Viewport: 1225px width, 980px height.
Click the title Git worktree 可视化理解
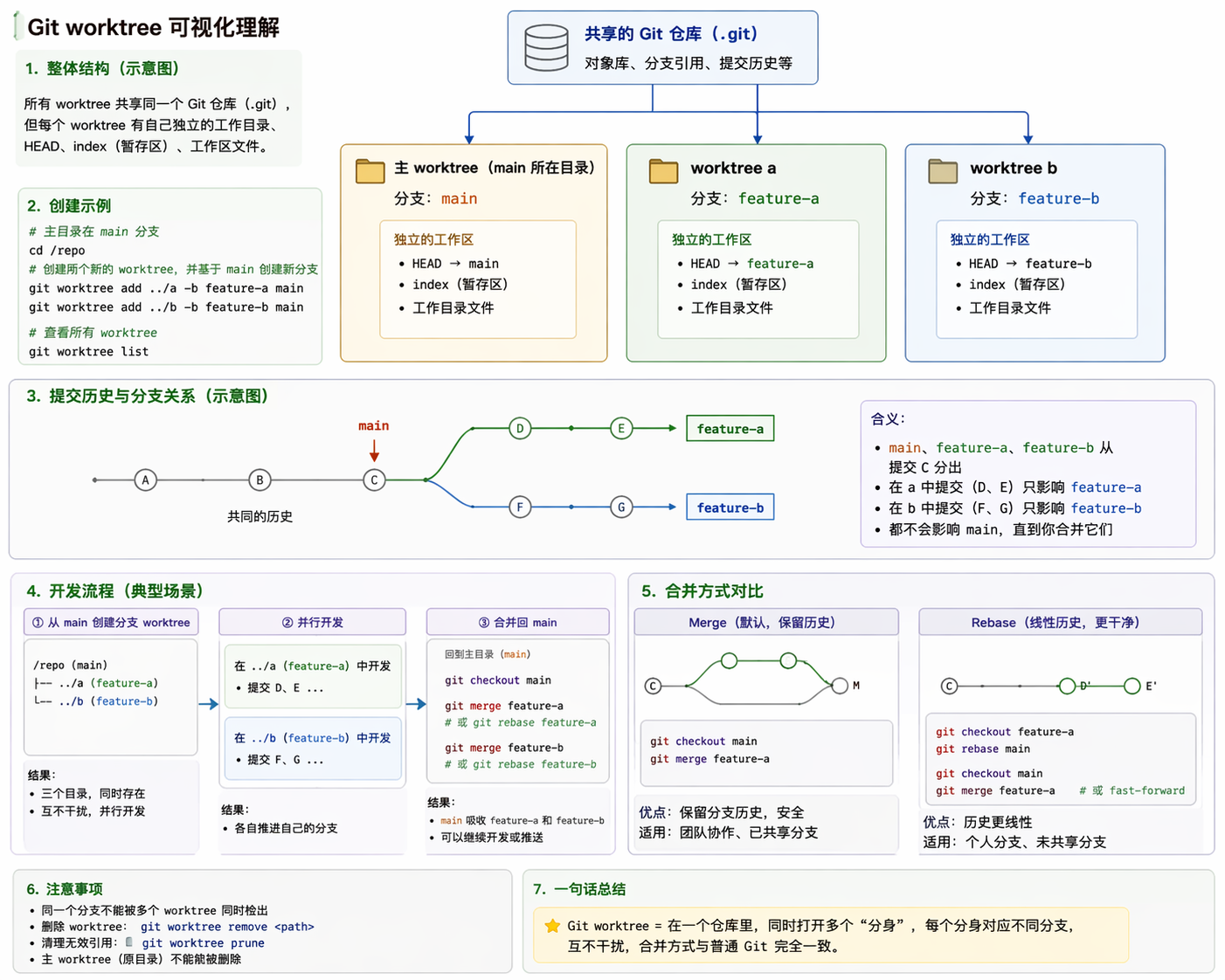tap(154, 27)
